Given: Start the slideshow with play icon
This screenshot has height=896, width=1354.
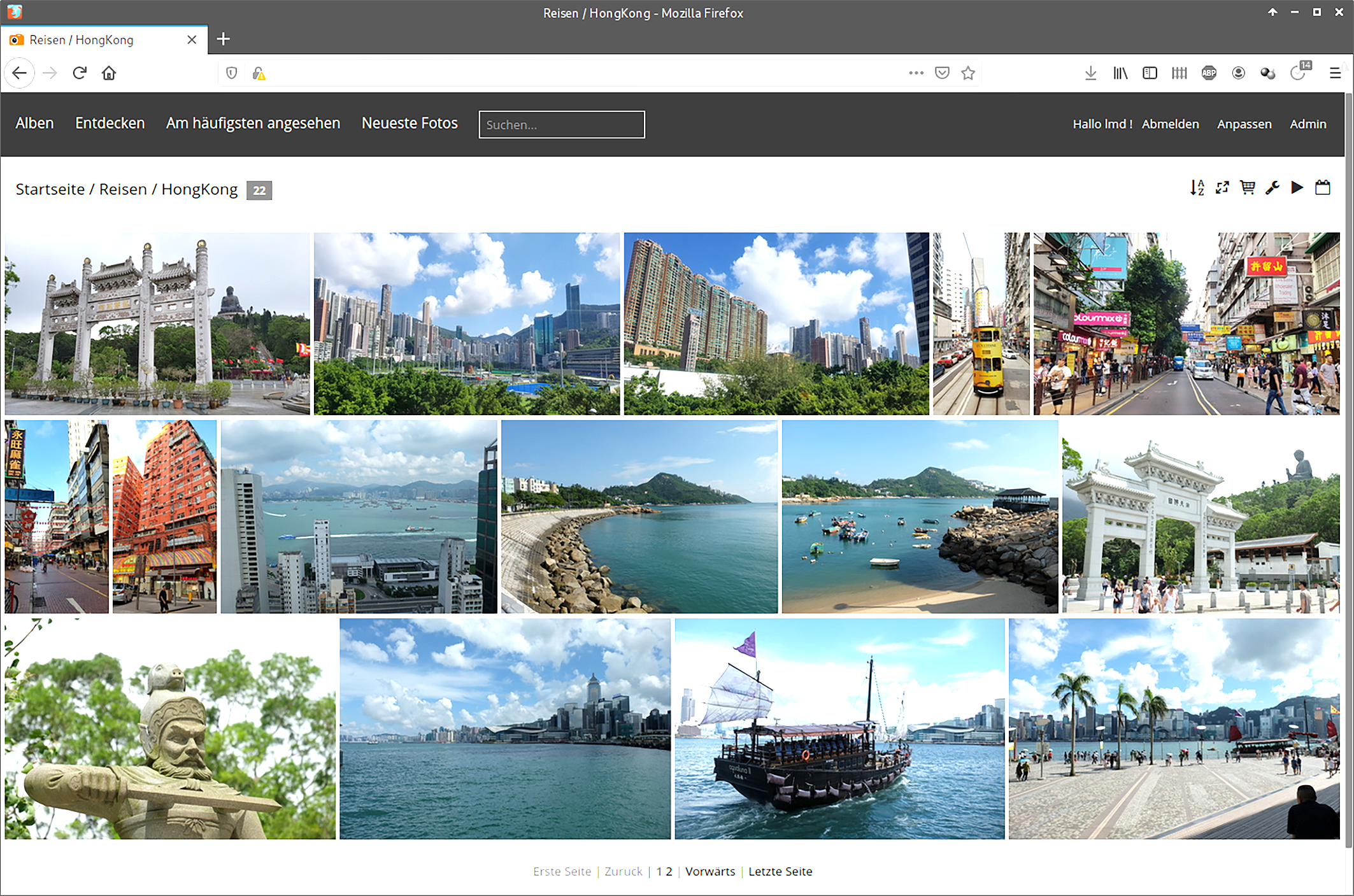Looking at the screenshot, I should (x=1297, y=188).
